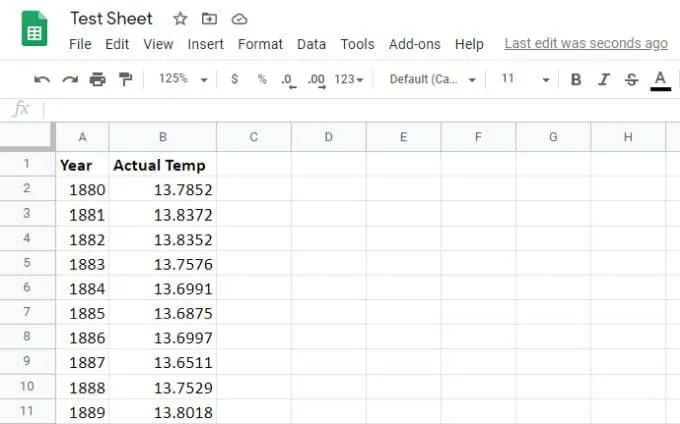680x424 pixels.
Task: Select column D header
Action: point(329,137)
